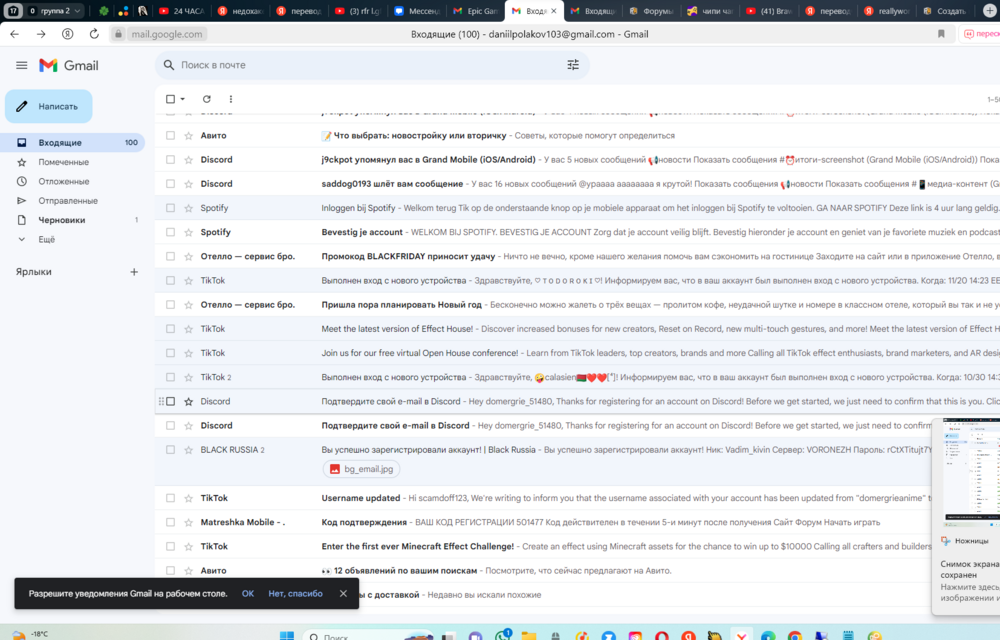
Task: Open the Входящие folder
Action: pyautogui.click(x=74, y=143)
